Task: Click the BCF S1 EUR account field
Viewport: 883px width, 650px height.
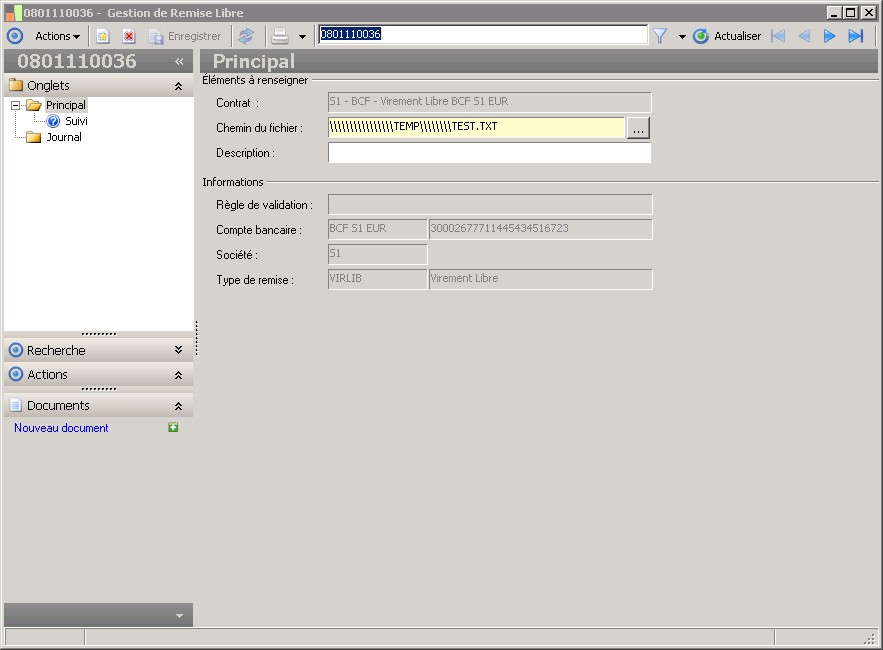Action: tap(377, 229)
